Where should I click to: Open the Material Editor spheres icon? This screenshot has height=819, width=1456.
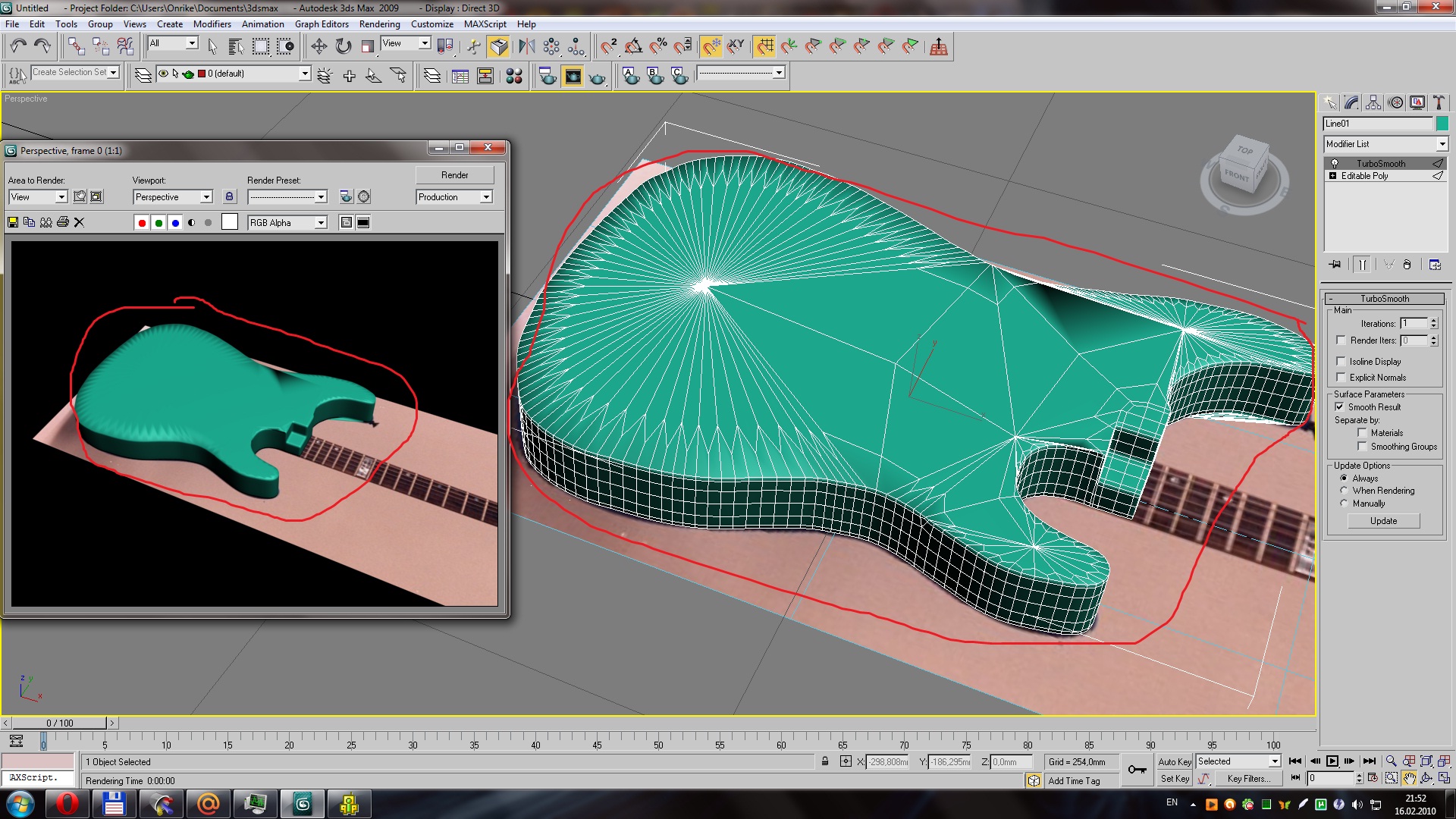click(514, 76)
